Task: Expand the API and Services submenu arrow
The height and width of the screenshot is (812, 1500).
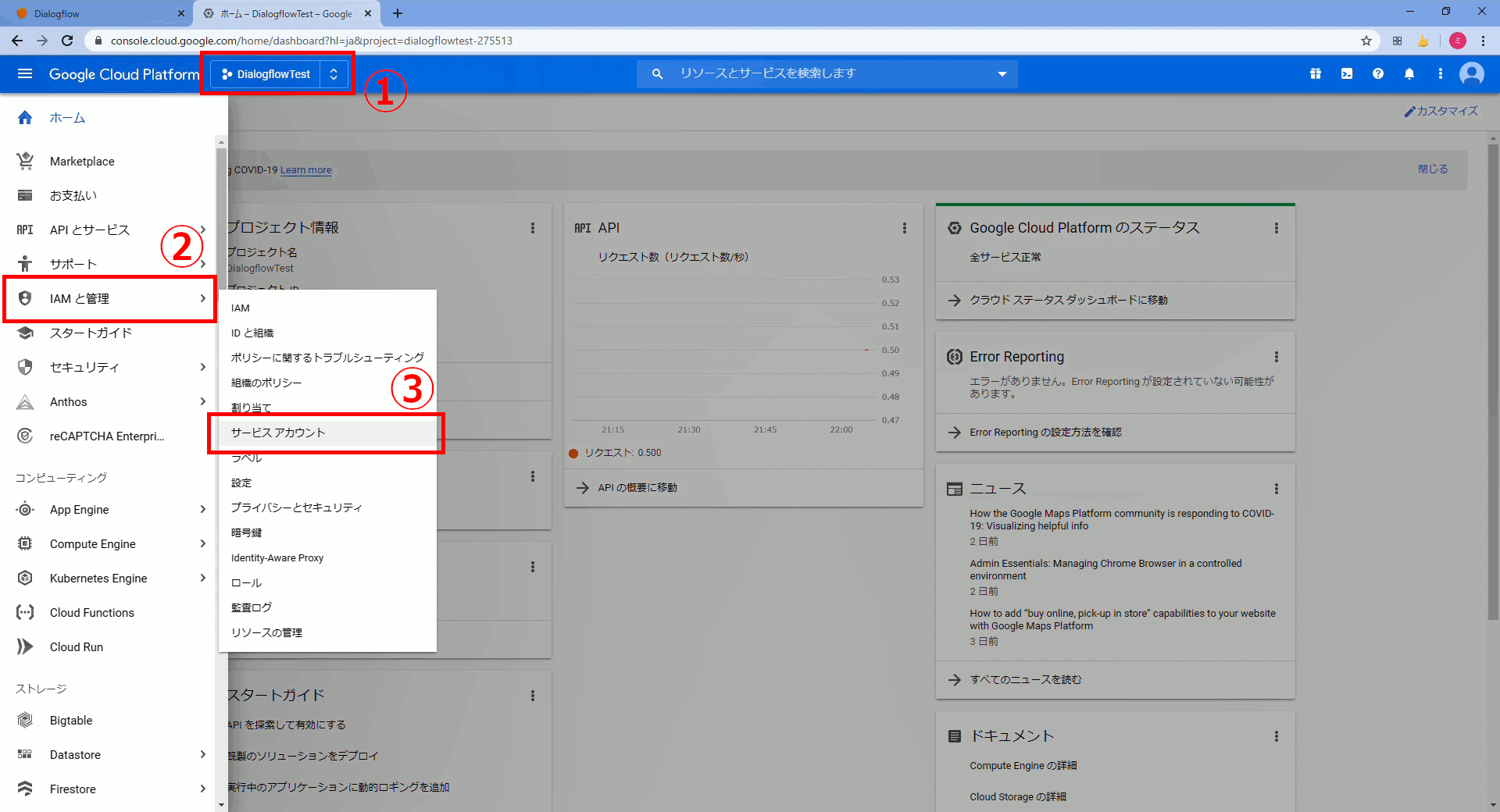Action: coord(202,230)
